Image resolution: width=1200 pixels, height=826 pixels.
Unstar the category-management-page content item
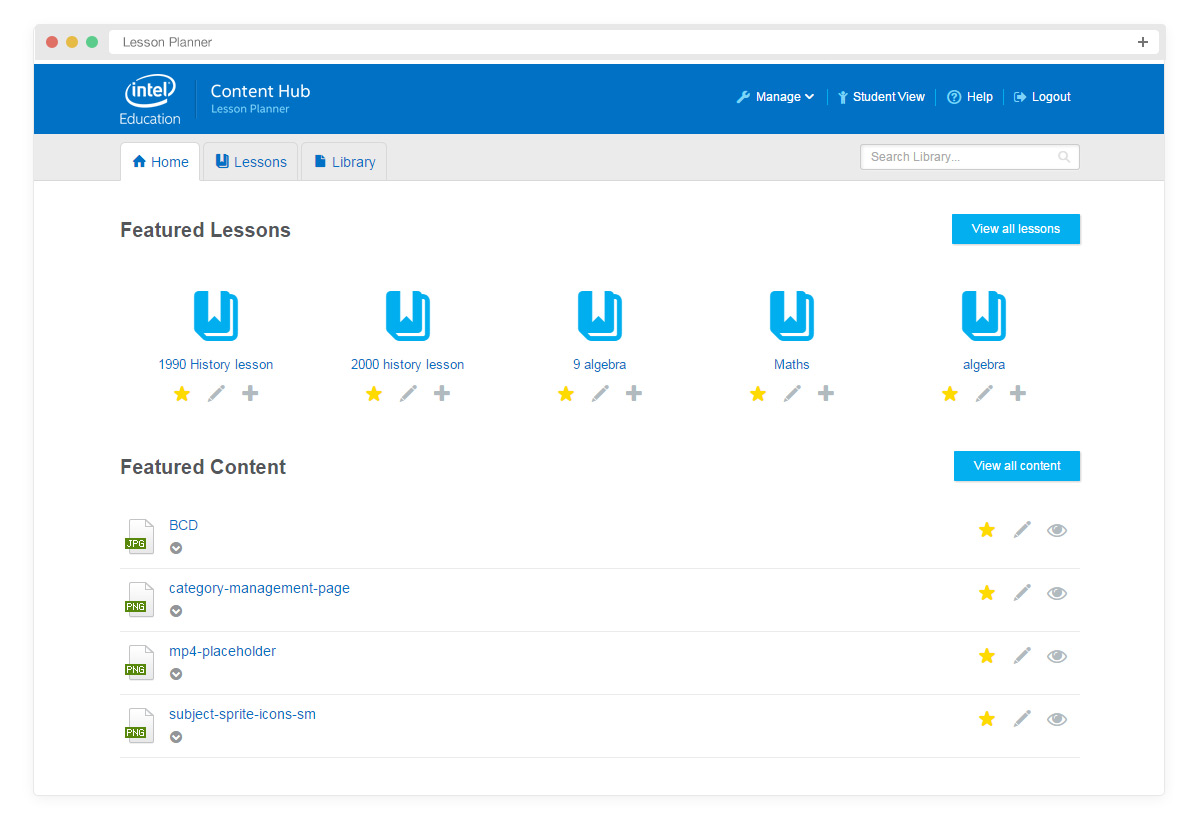987,592
